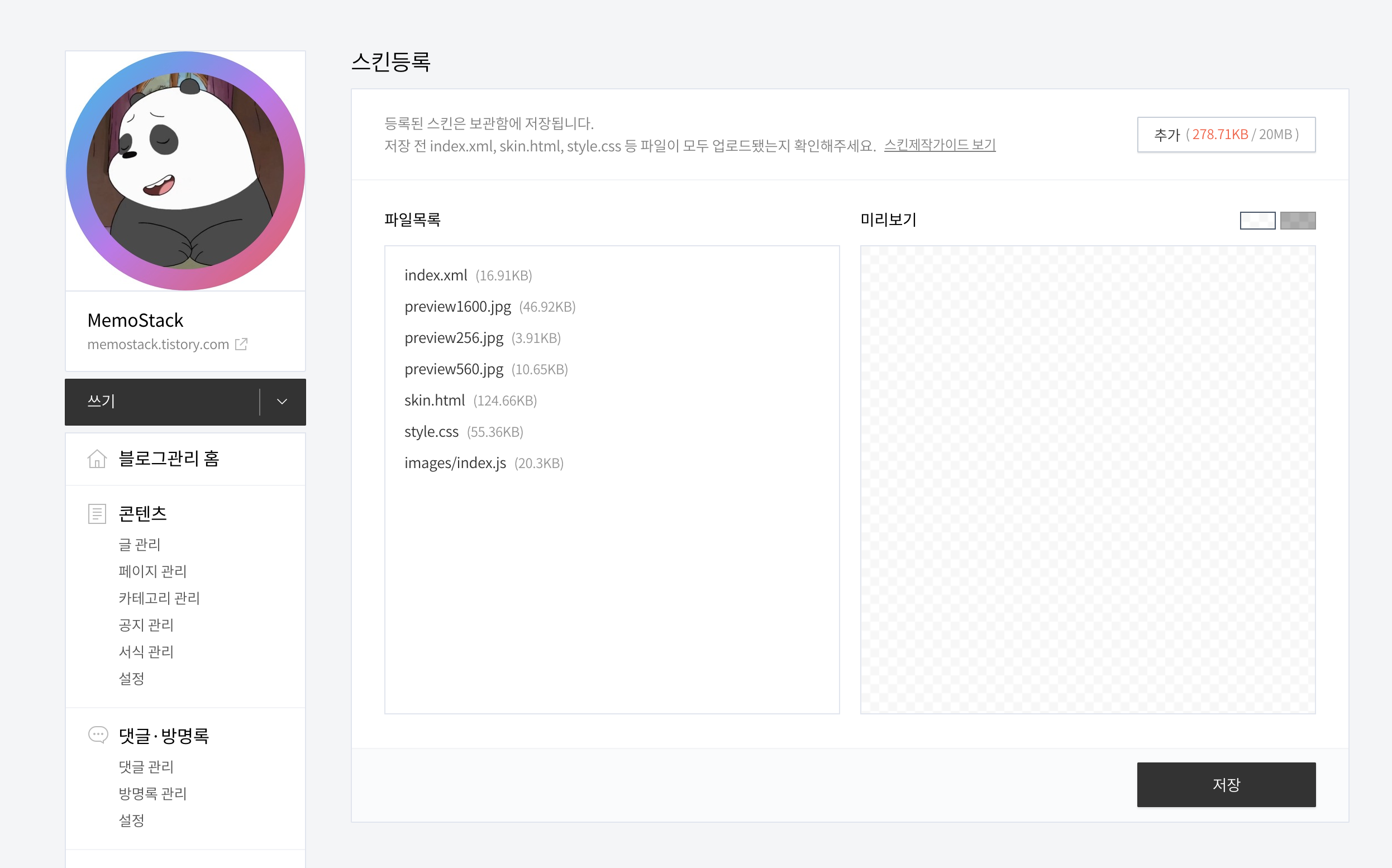
Task: Save the skin with 저장 button
Action: pyautogui.click(x=1226, y=784)
